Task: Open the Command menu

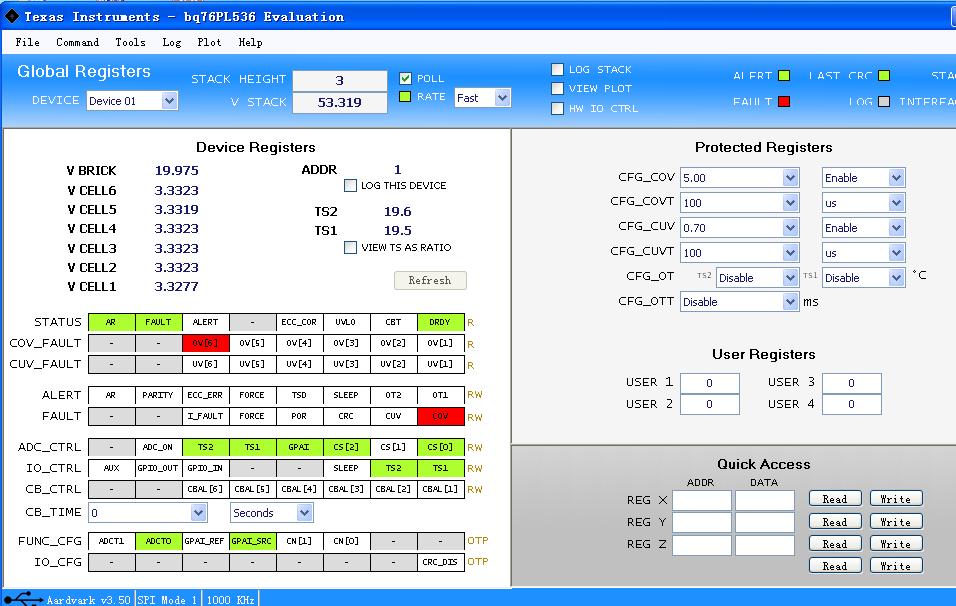Action: [77, 42]
